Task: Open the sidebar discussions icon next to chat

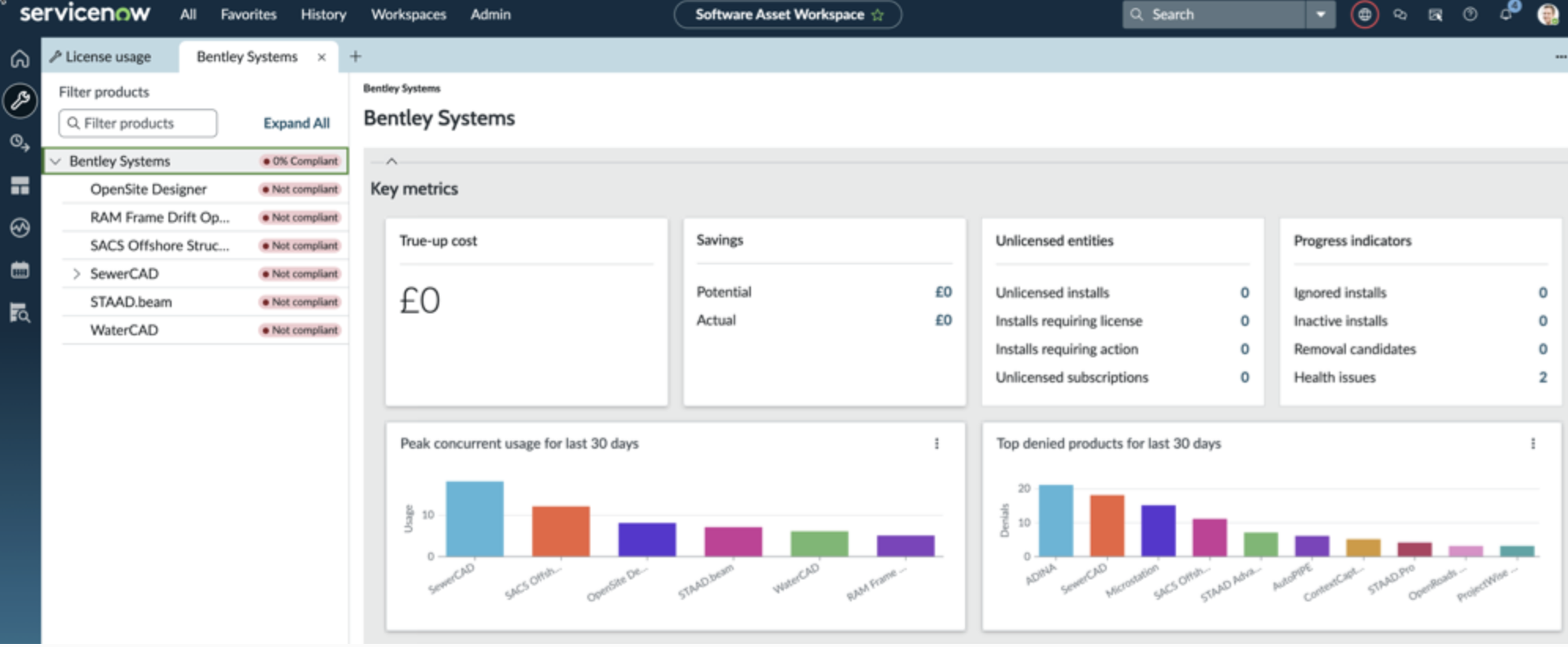Action: coord(1435,14)
